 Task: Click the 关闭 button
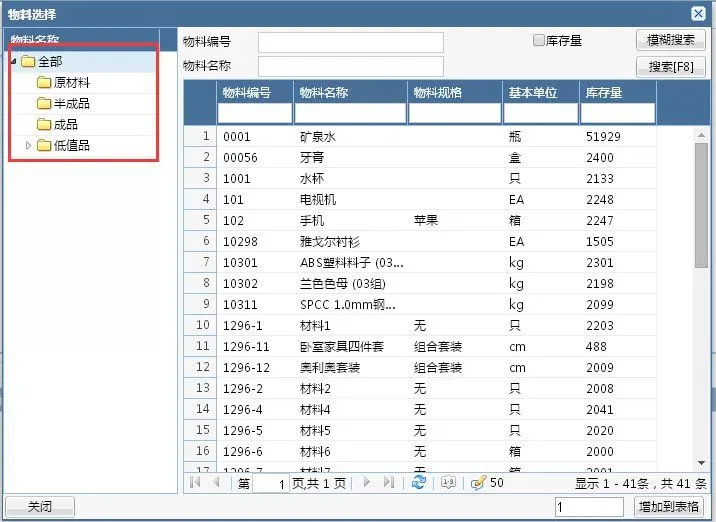tap(40, 506)
